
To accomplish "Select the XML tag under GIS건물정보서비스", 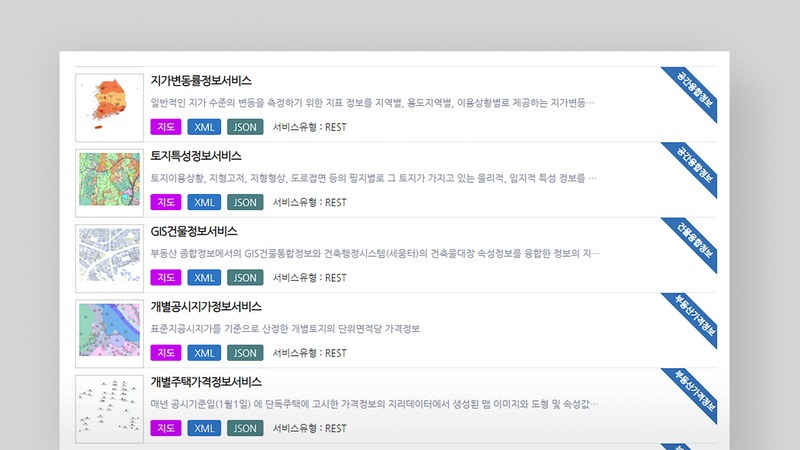I will [204, 277].
